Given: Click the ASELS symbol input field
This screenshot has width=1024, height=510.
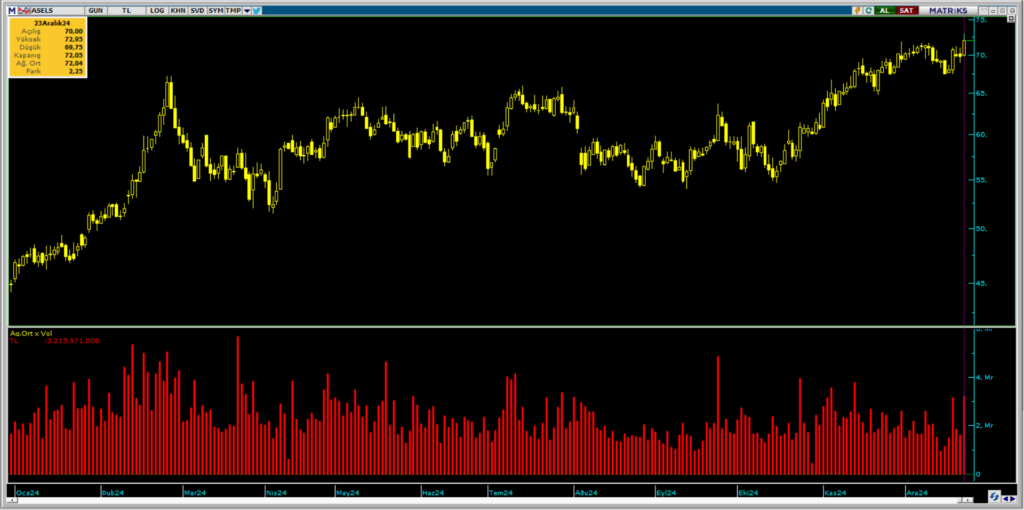Looking at the screenshot, I should (x=55, y=9).
